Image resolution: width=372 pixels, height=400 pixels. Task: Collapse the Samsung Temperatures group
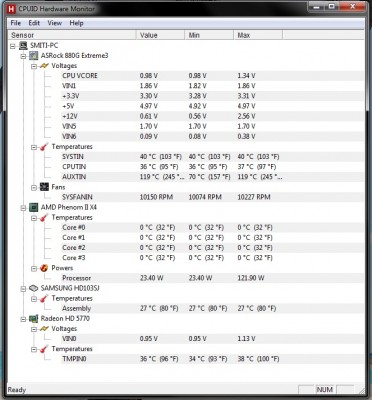click(34, 299)
